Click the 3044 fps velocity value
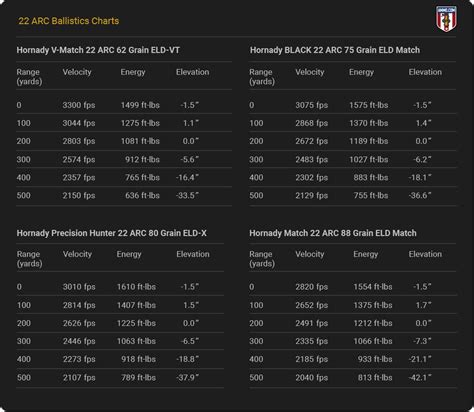 click(x=79, y=123)
